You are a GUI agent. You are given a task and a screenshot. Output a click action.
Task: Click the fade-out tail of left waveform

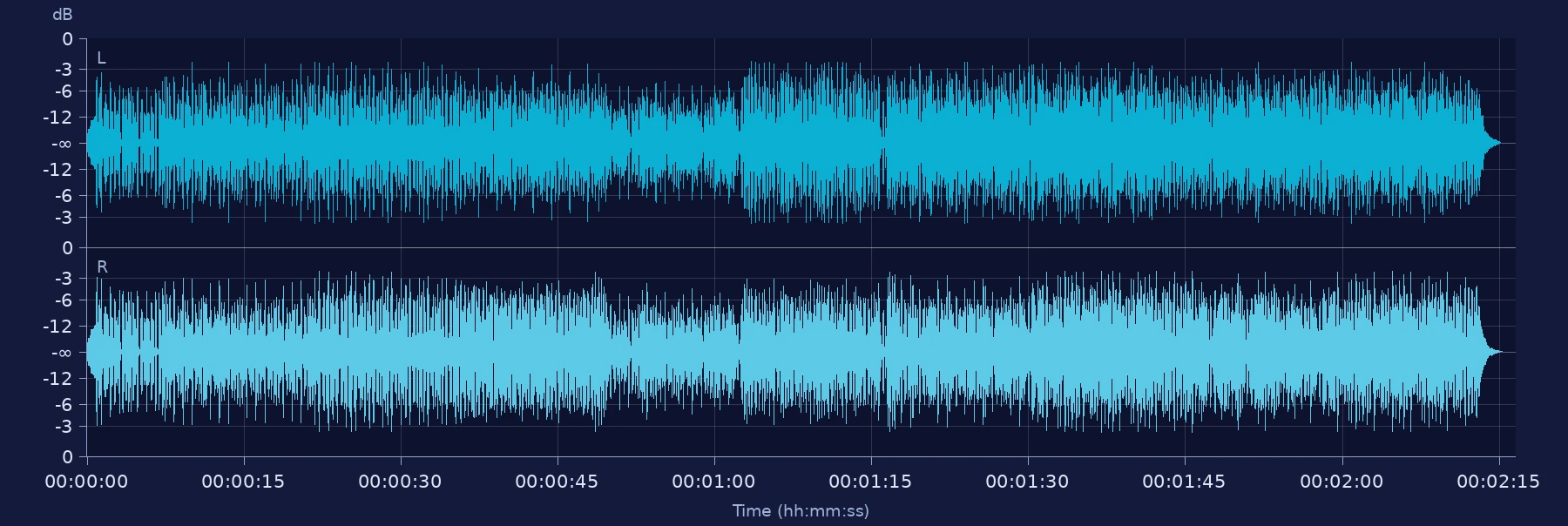pyautogui.click(x=1491, y=143)
